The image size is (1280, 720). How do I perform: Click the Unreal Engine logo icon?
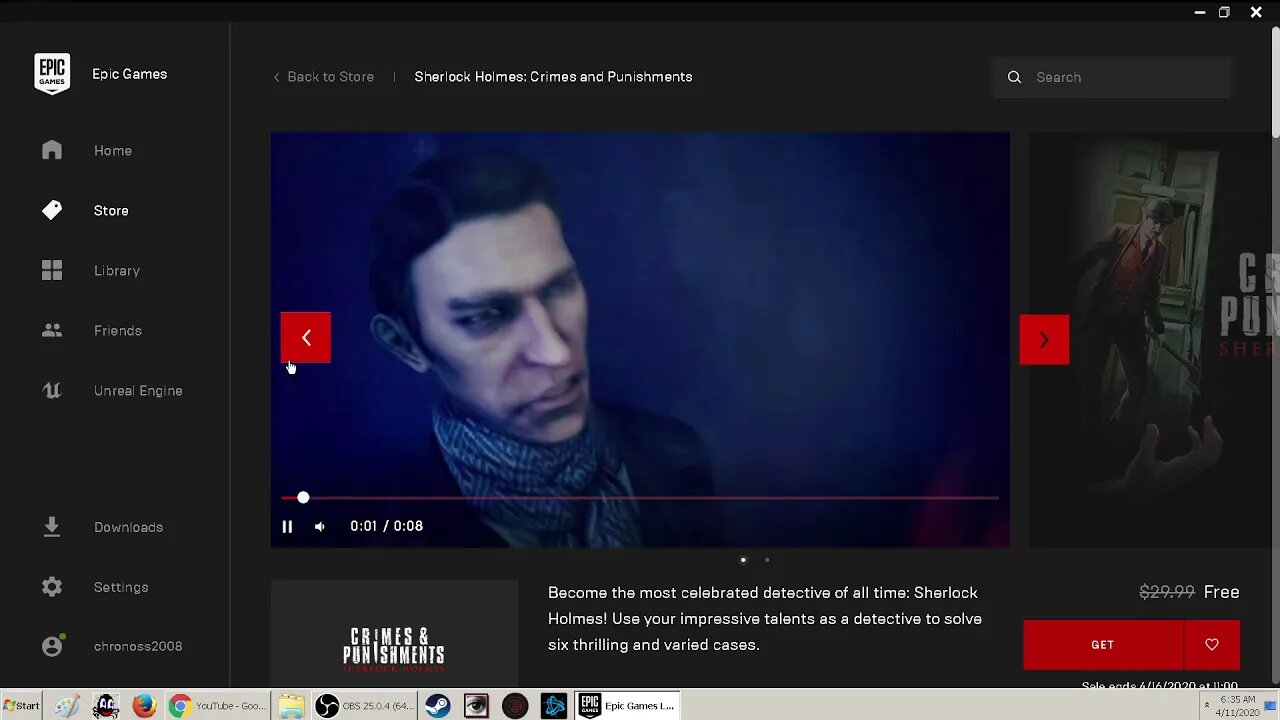tap(52, 391)
